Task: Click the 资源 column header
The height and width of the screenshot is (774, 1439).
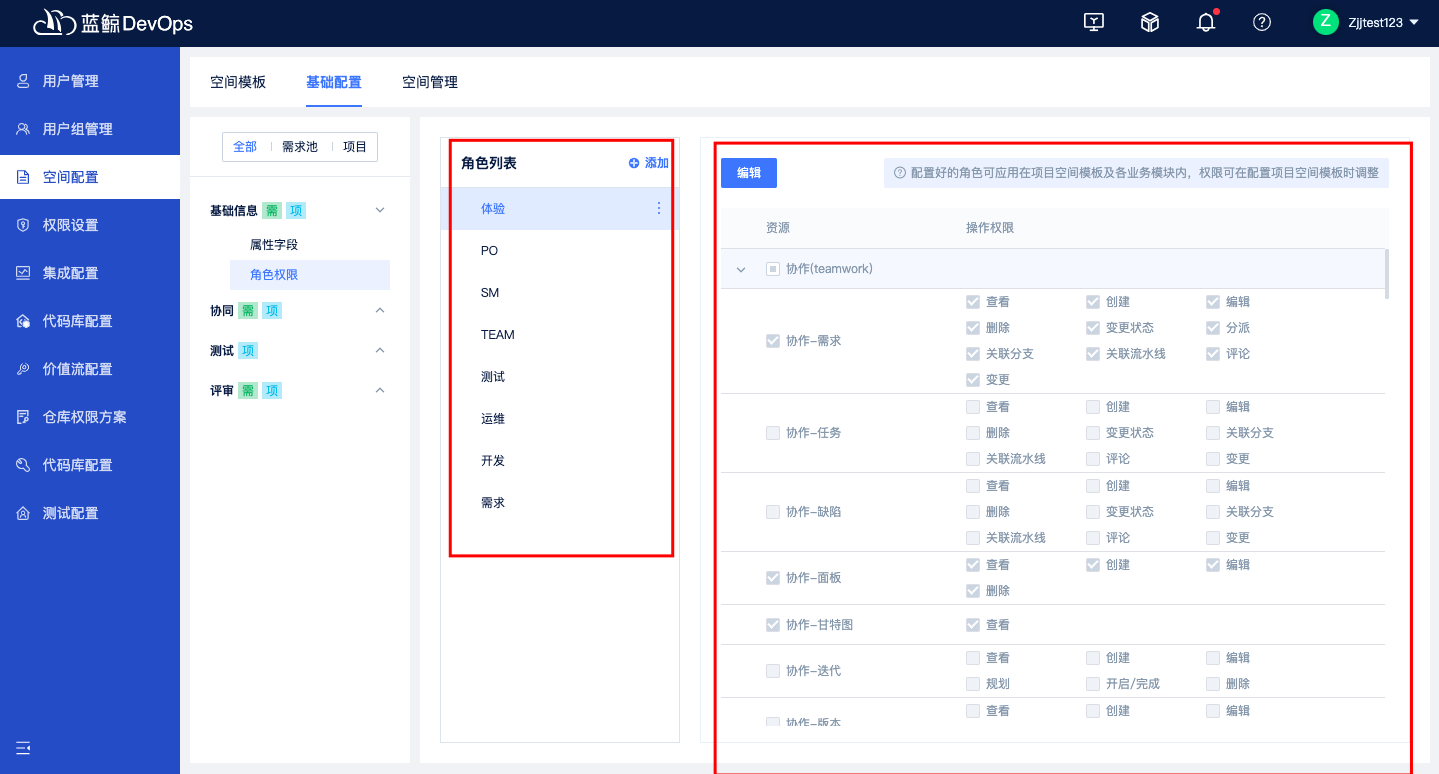Action: [x=778, y=228]
